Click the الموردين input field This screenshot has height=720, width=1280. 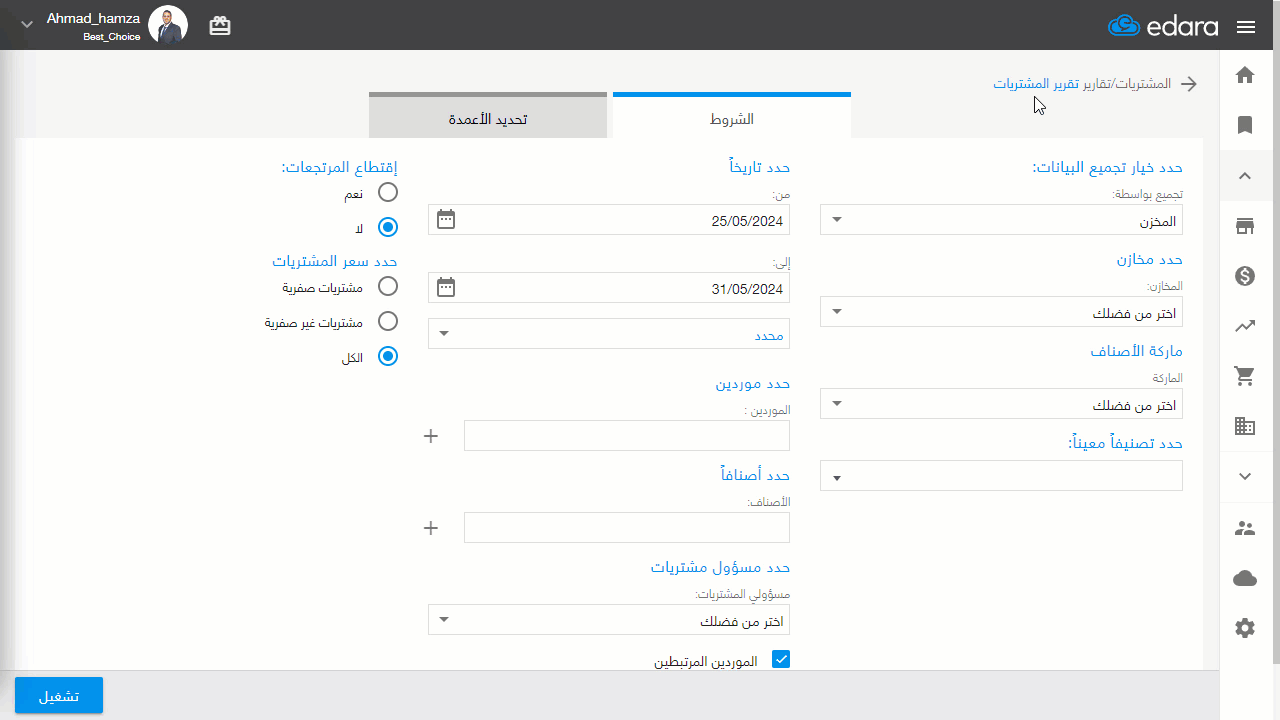tap(627, 436)
